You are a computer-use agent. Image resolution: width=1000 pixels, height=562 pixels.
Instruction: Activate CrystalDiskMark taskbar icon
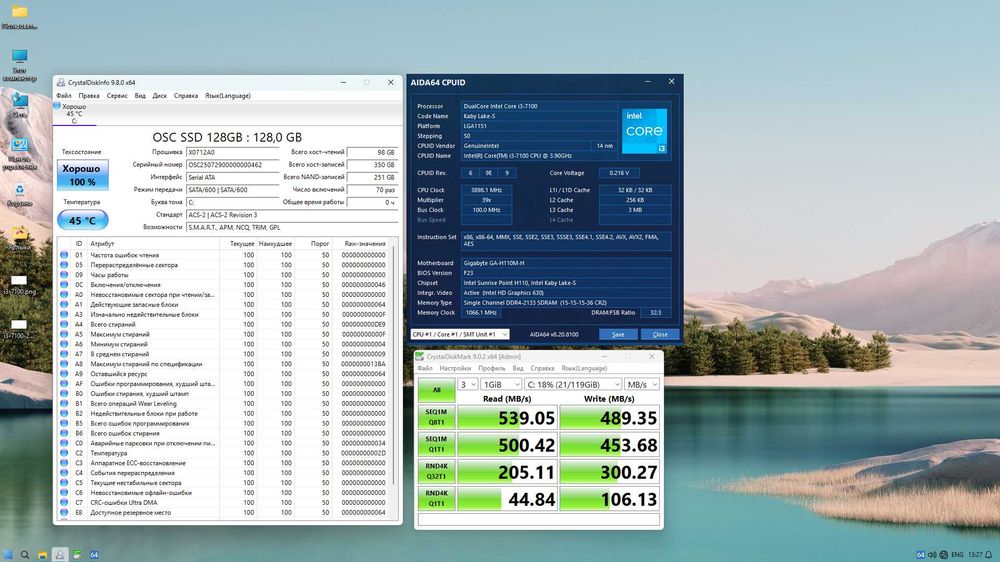77,554
